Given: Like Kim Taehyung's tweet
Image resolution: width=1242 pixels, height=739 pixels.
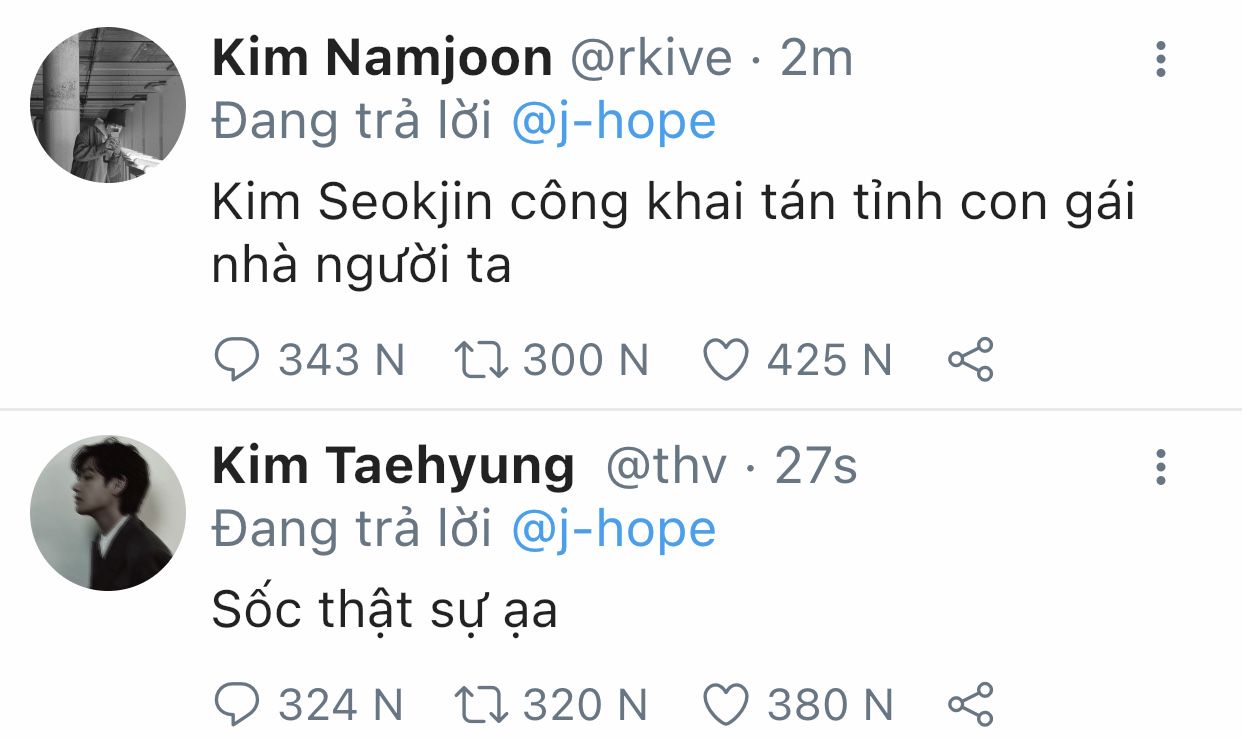Looking at the screenshot, I should point(726,706).
